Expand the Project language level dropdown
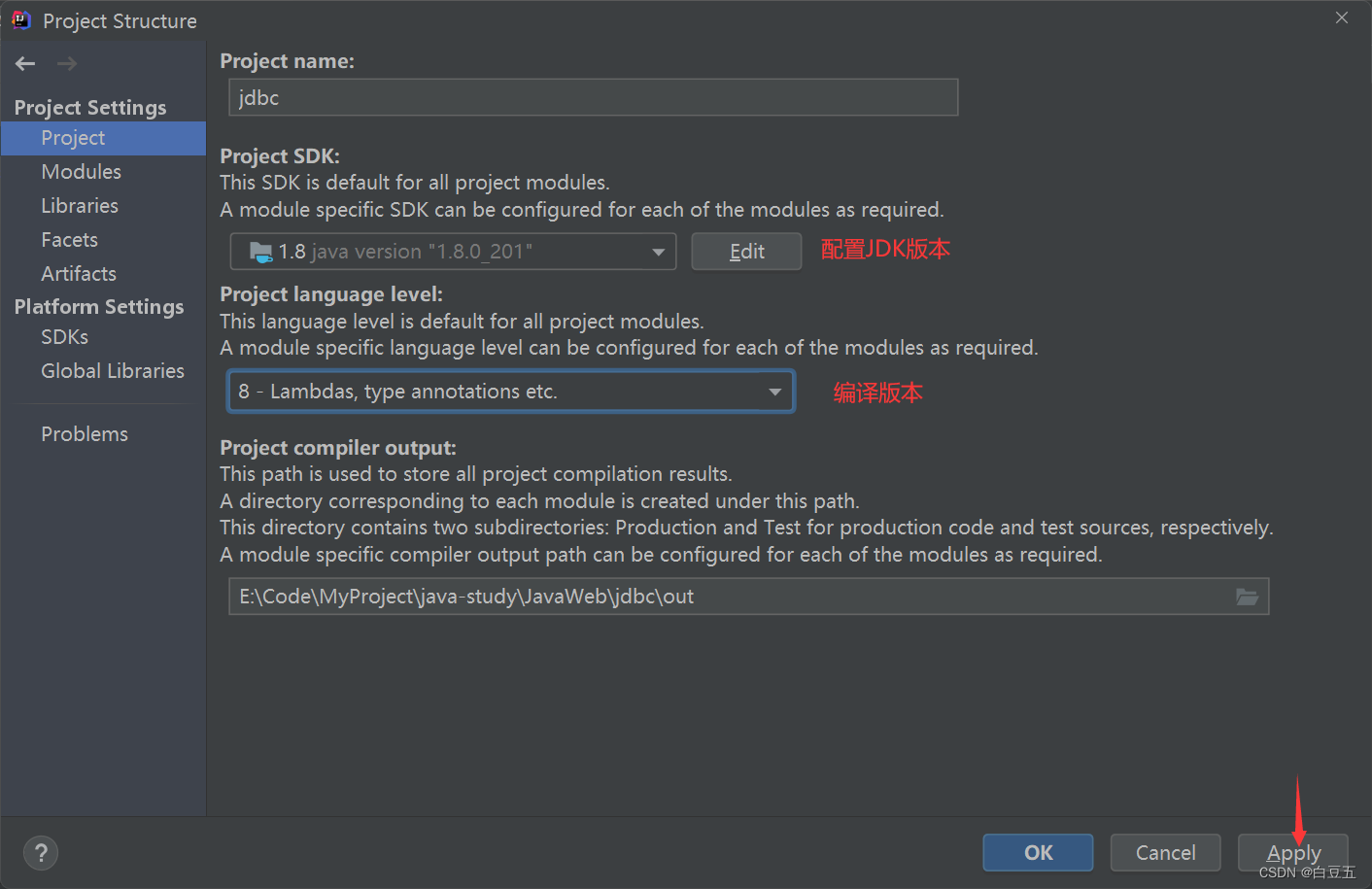 [x=511, y=392]
